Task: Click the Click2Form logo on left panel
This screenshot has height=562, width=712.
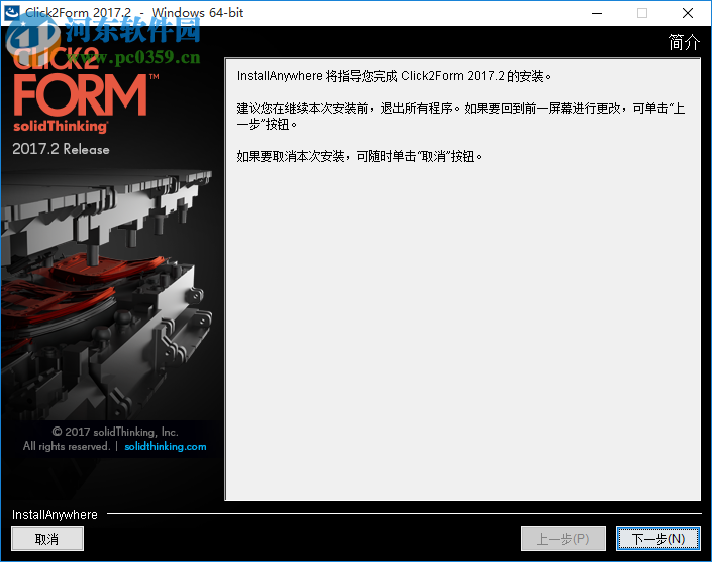Action: [85, 89]
